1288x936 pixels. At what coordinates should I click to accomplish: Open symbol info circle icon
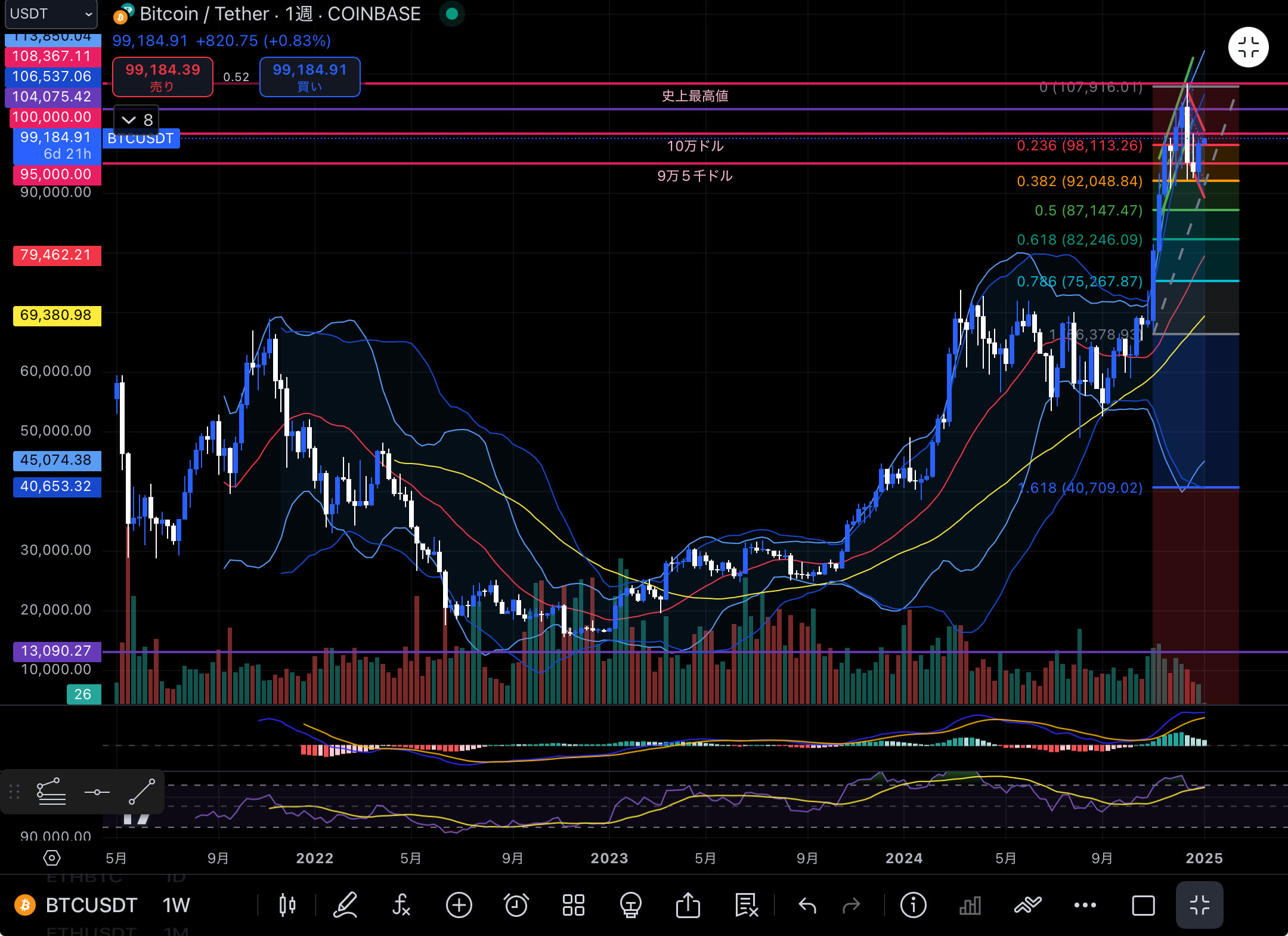click(x=913, y=905)
